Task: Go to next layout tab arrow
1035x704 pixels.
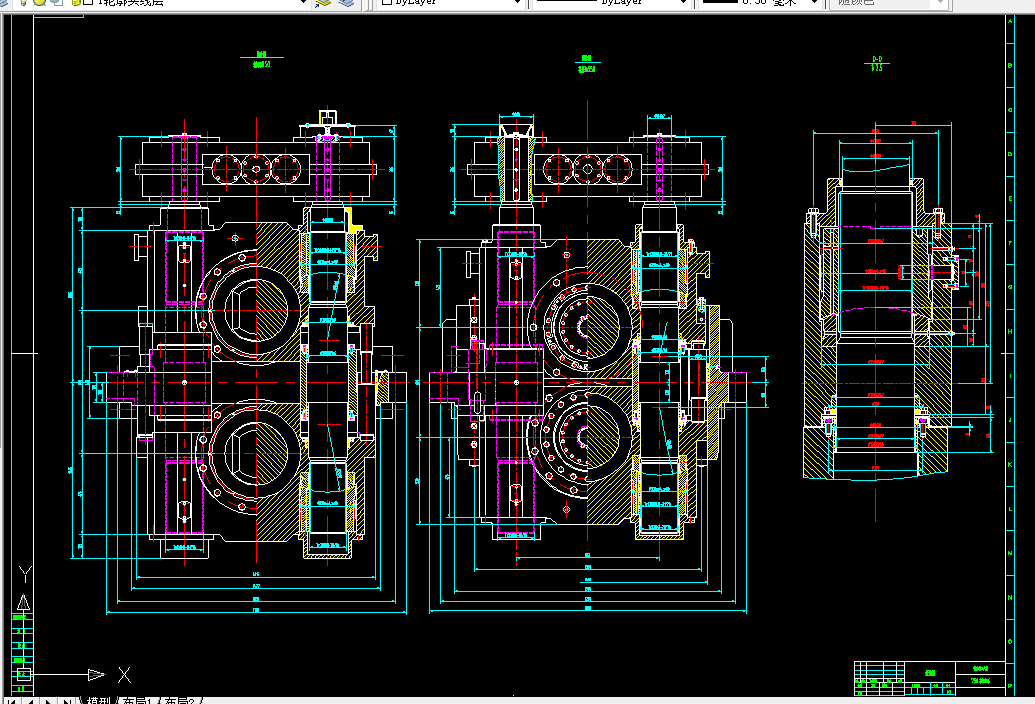Action: [48, 701]
